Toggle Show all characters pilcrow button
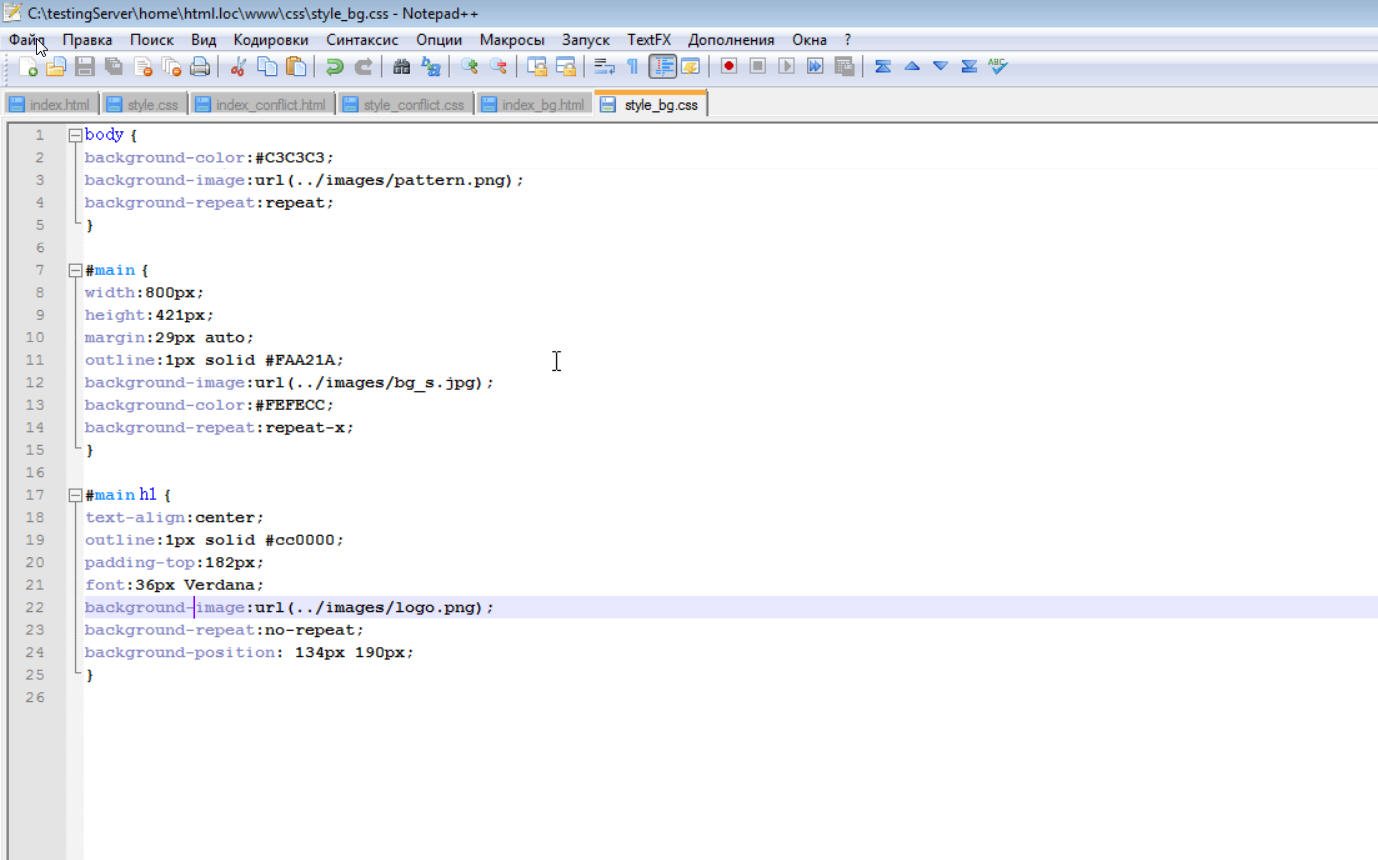Image resolution: width=1378 pixels, height=860 pixels. point(632,67)
